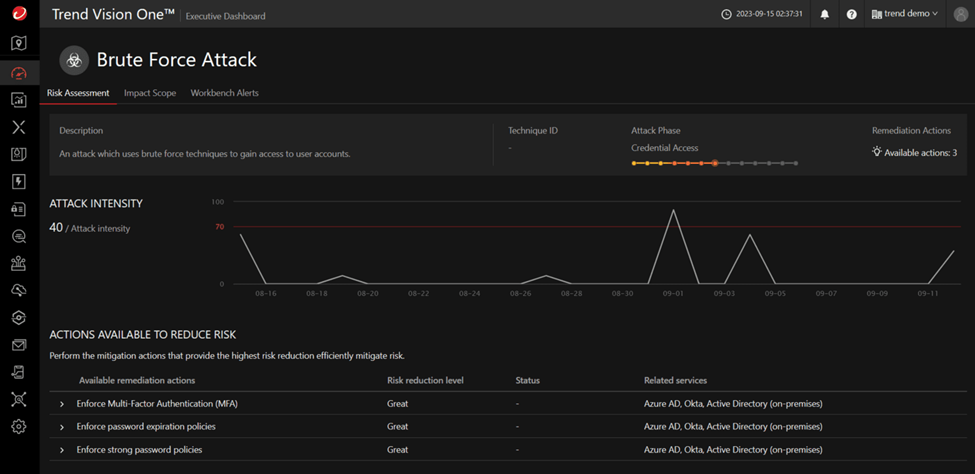Click Available actions: 3 link
Image resolution: width=975 pixels, height=474 pixels.
pyautogui.click(x=920, y=152)
